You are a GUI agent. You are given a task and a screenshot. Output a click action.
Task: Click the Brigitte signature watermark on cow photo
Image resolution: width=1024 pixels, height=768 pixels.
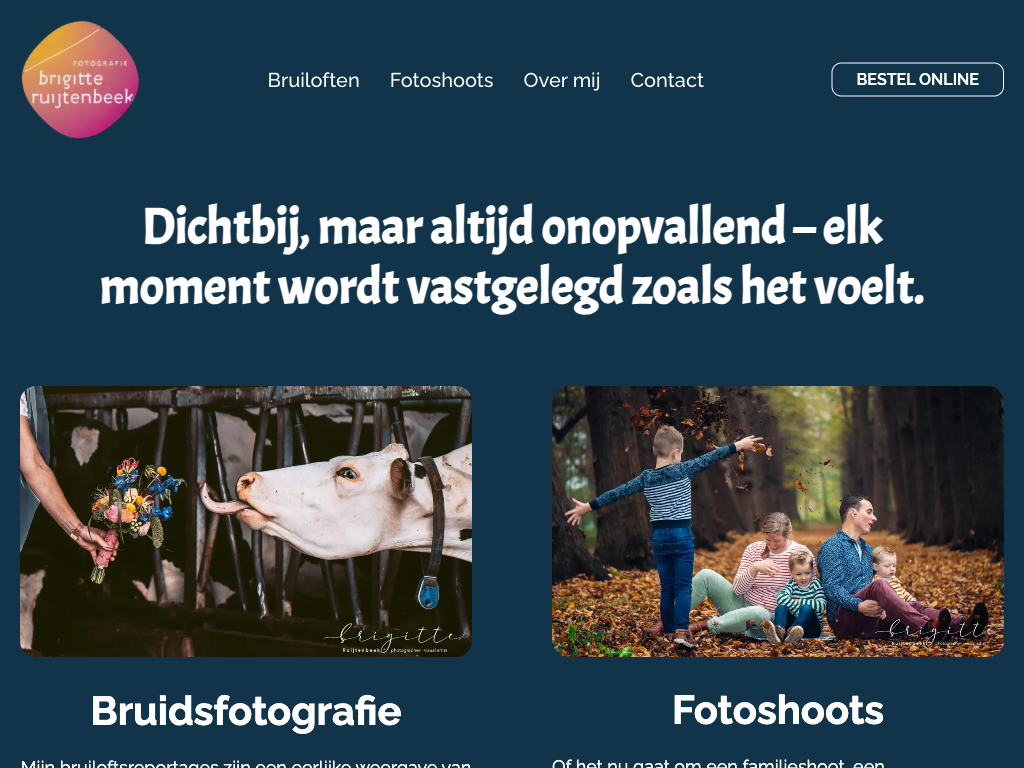click(x=394, y=638)
